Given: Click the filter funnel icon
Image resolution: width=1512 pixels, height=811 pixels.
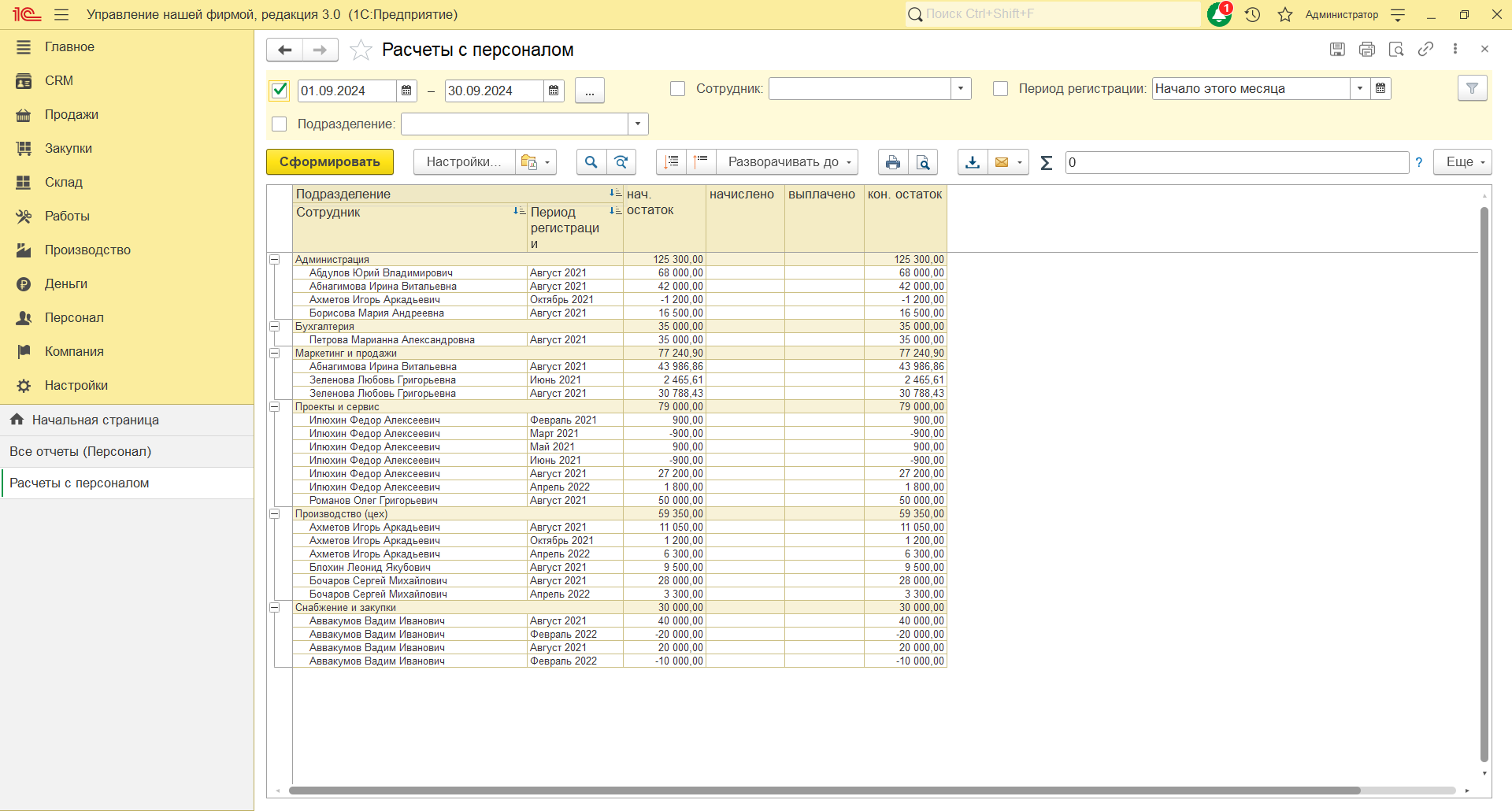Looking at the screenshot, I should coord(1472,89).
